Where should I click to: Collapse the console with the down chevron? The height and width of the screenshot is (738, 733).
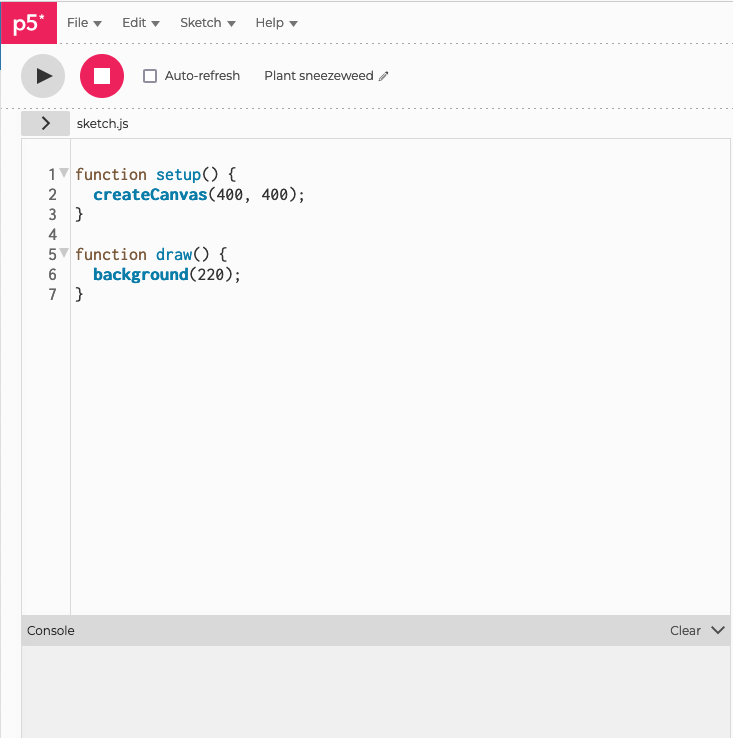pyautogui.click(x=718, y=630)
